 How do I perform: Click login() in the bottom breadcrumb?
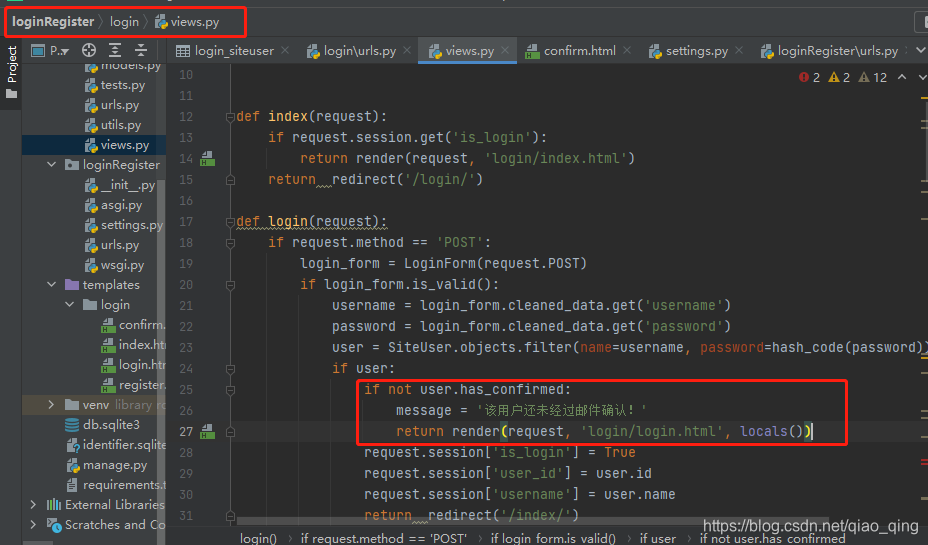(258, 538)
